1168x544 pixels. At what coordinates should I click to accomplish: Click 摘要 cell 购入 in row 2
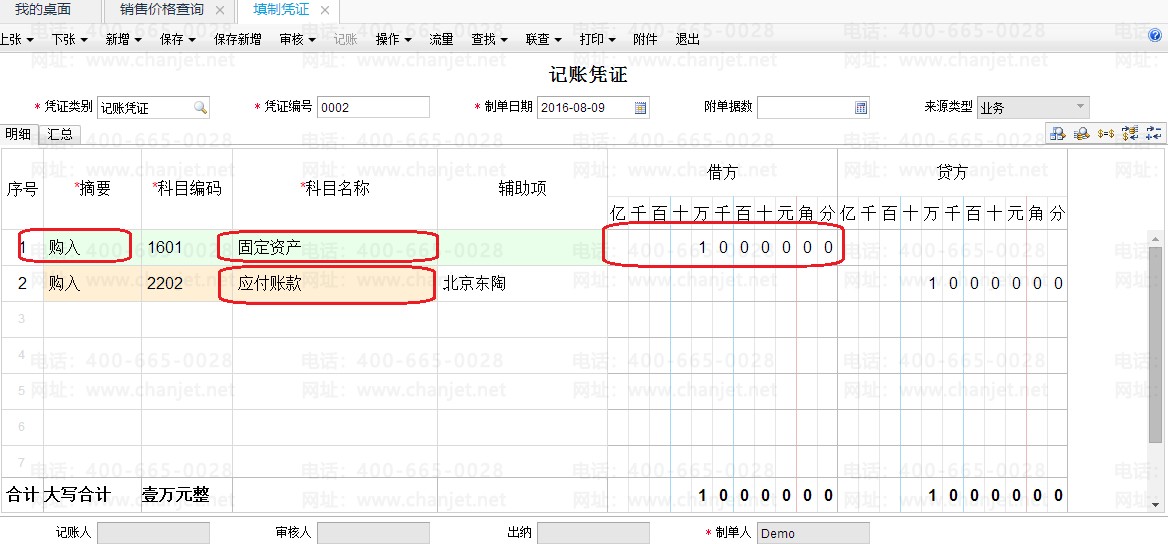coord(92,283)
